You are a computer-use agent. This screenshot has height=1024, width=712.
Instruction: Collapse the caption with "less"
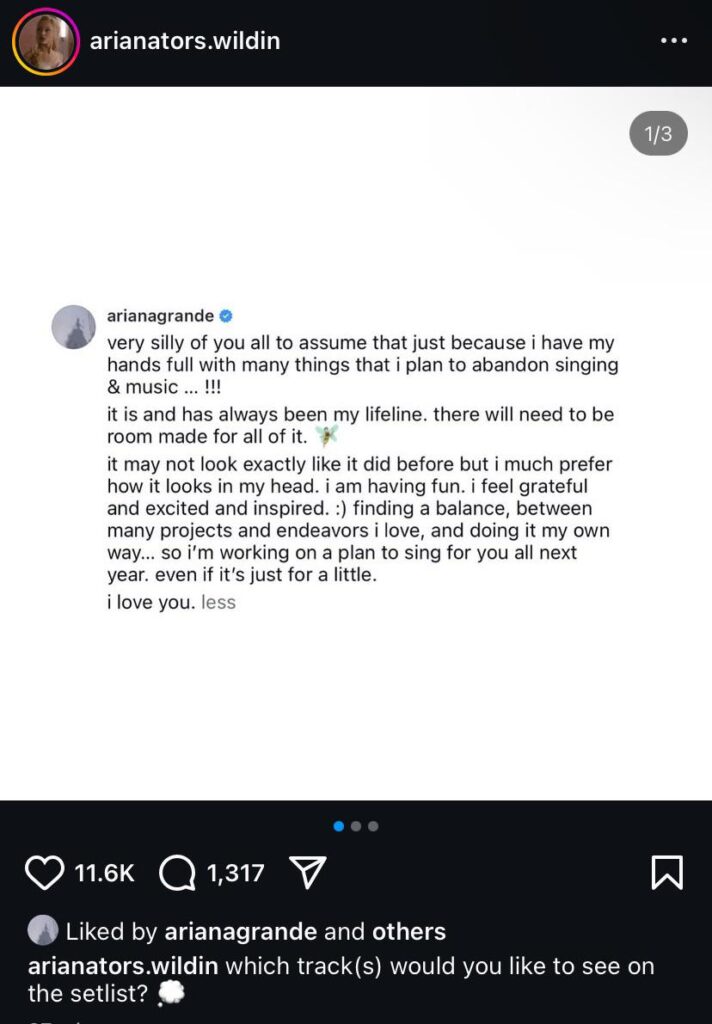point(218,603)
